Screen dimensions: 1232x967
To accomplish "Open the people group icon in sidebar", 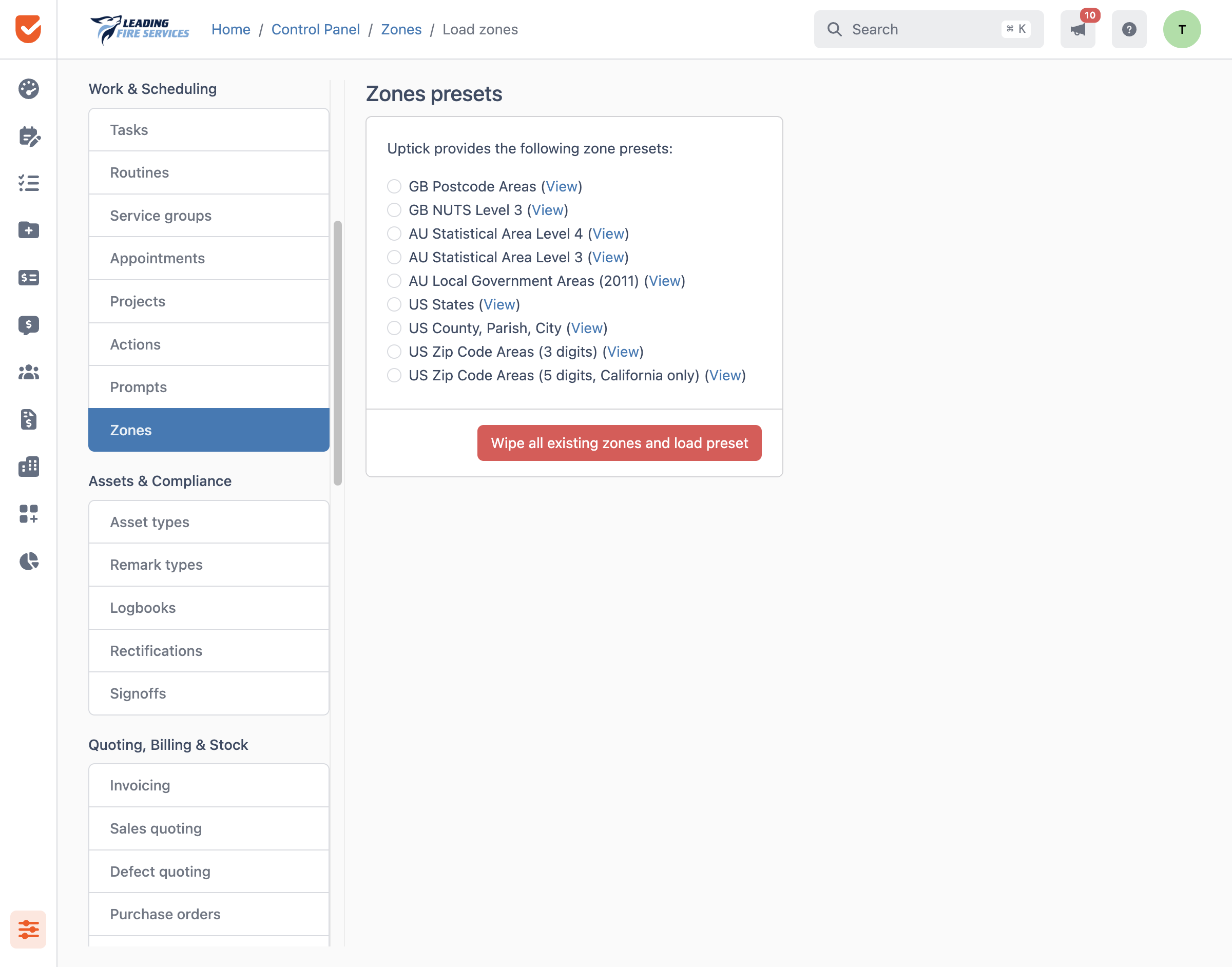I will (28, 372).
